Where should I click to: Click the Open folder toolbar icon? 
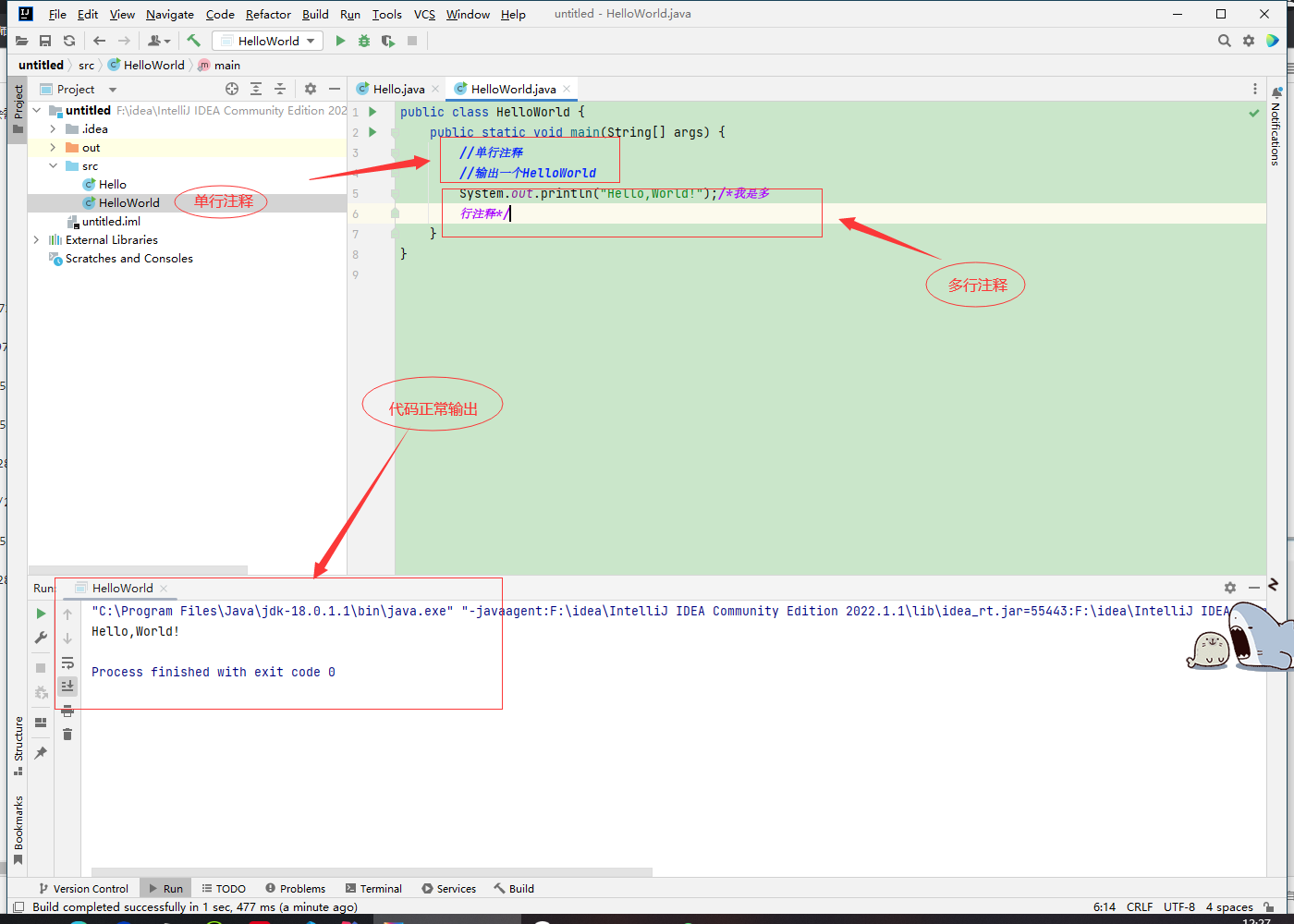21,41
